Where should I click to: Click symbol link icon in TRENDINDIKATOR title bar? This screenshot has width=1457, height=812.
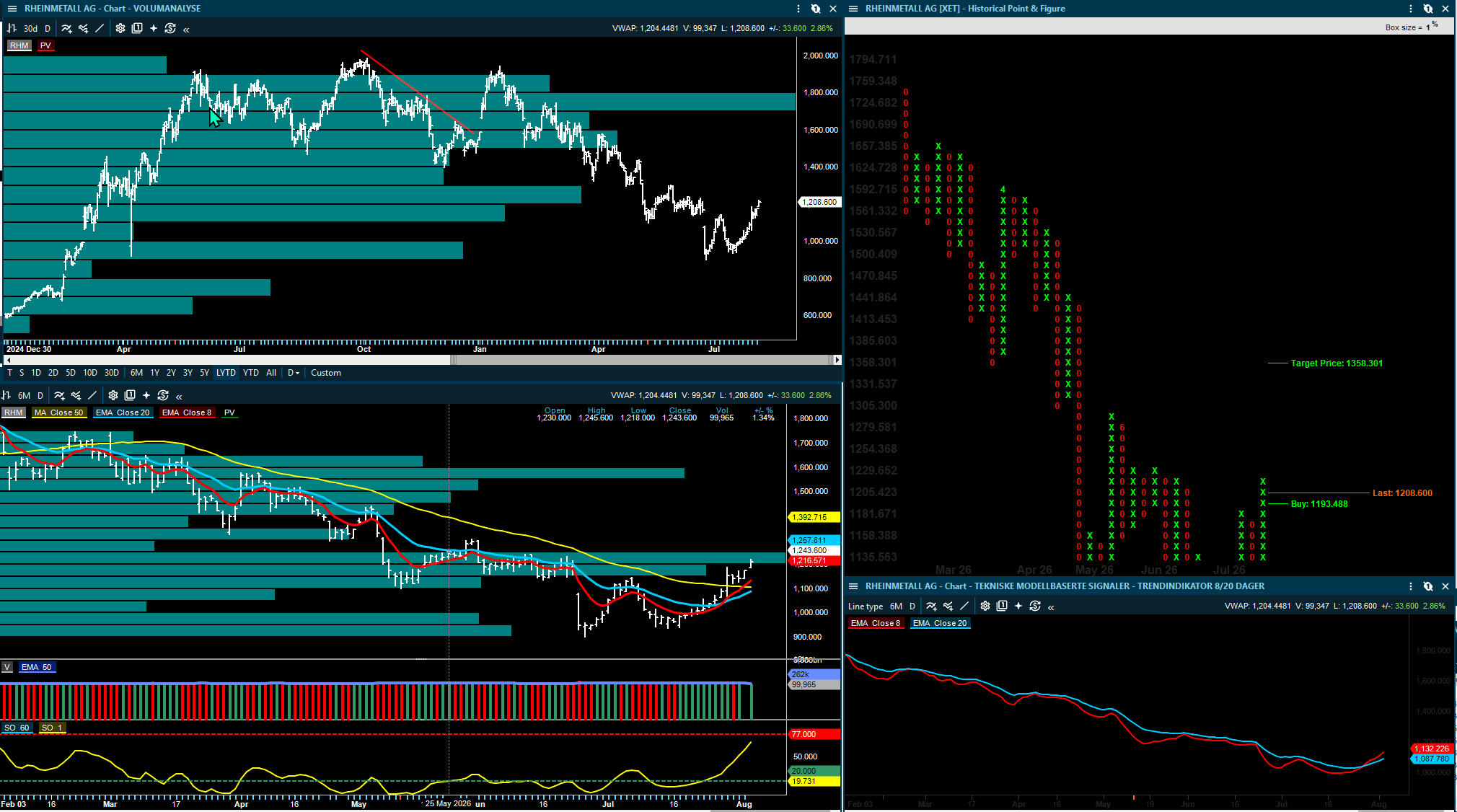pyautogui.click(x=1428, y=586)
